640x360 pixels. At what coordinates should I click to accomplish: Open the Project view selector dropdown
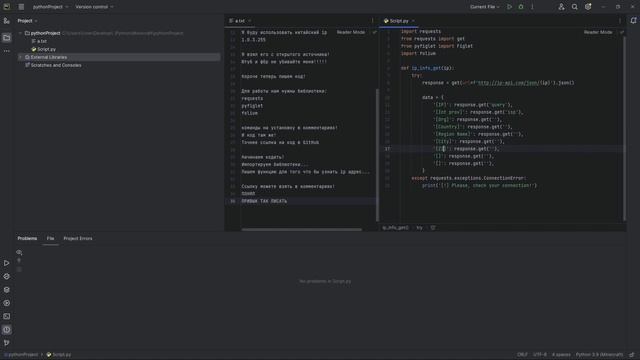[x=27, y=21]
